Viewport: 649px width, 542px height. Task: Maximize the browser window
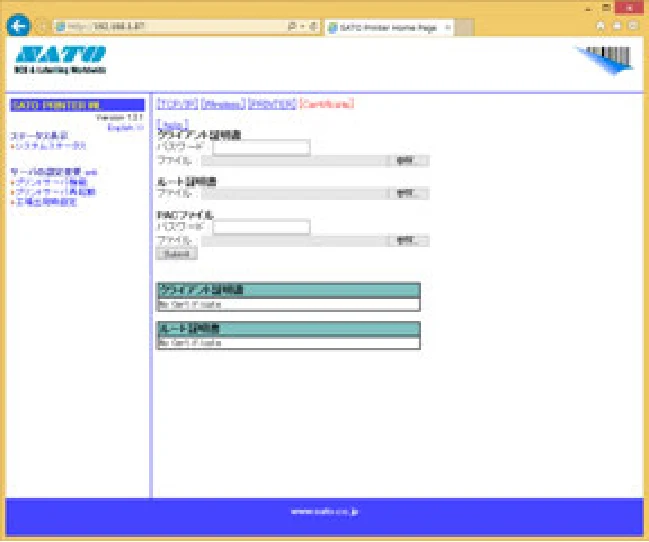[606, 8]
